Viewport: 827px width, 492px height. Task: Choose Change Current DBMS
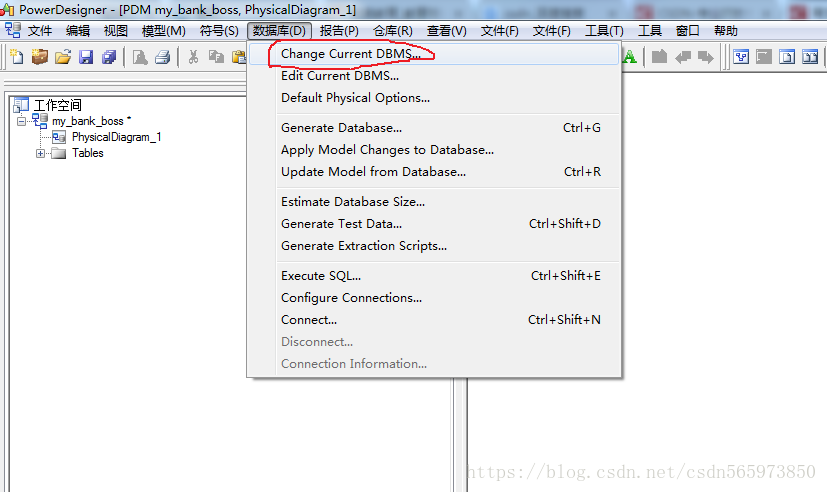click(x=433, y=54)
